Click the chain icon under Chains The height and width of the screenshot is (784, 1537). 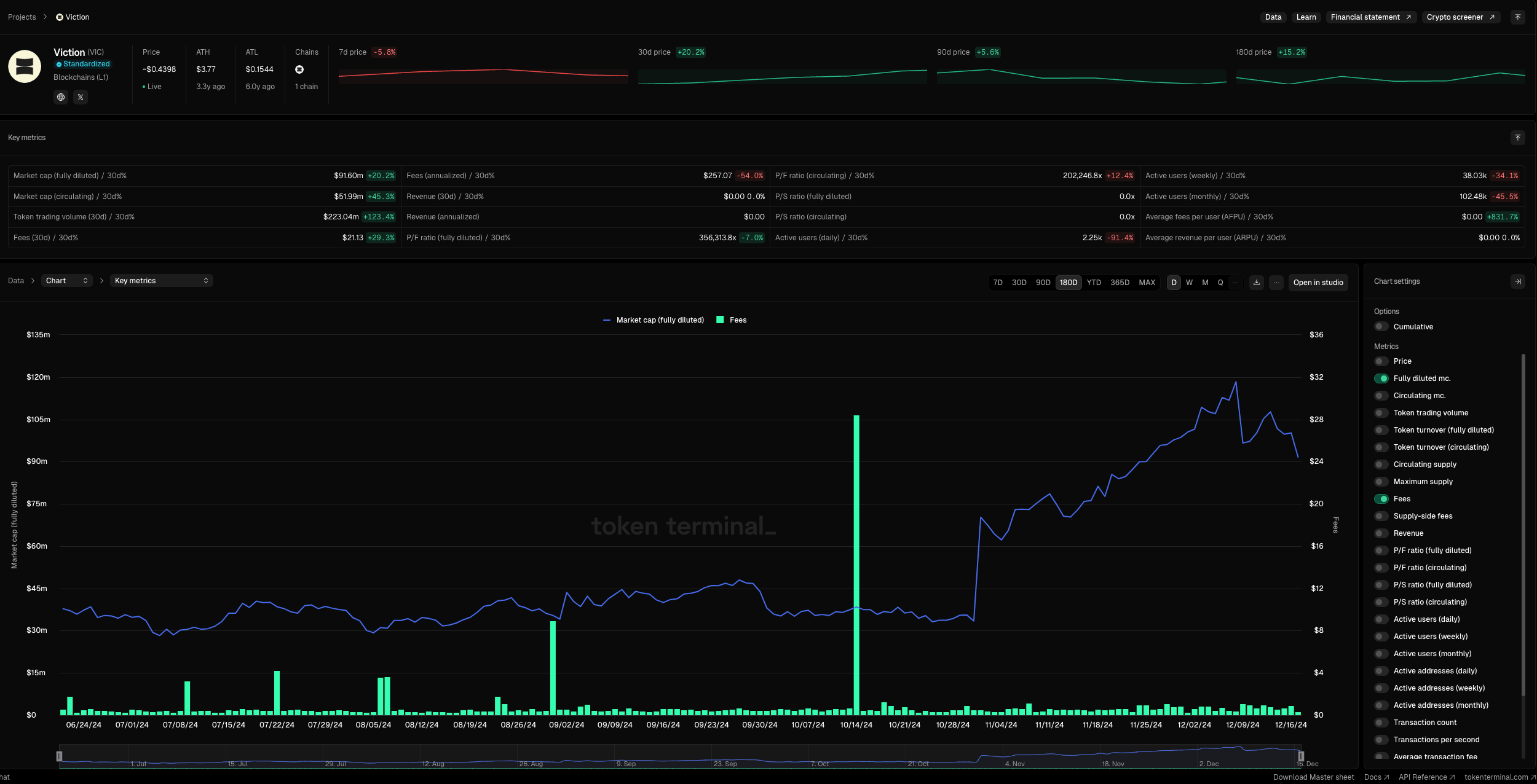tap(299, 69)
